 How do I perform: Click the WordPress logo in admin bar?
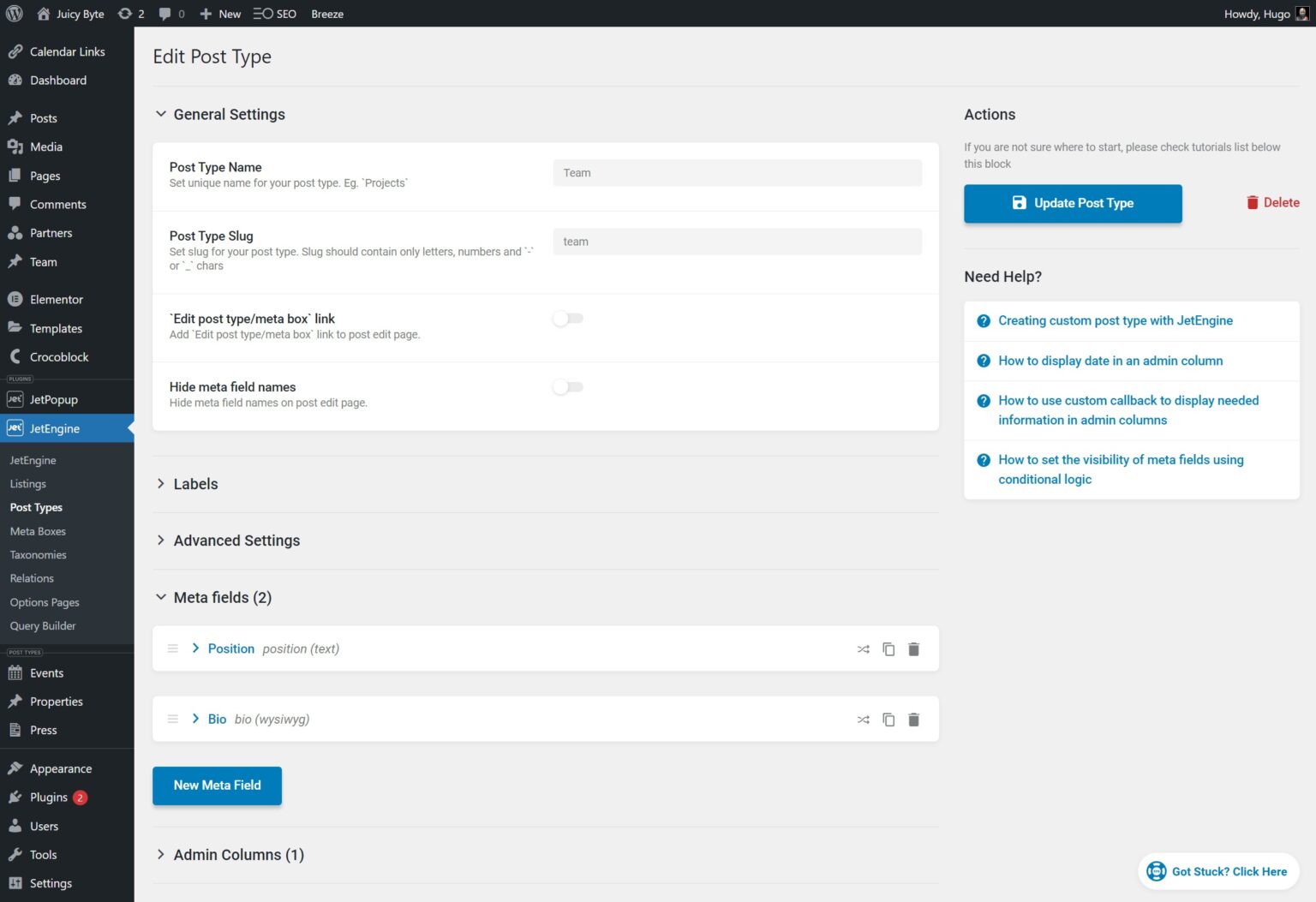tap(14, 14)
